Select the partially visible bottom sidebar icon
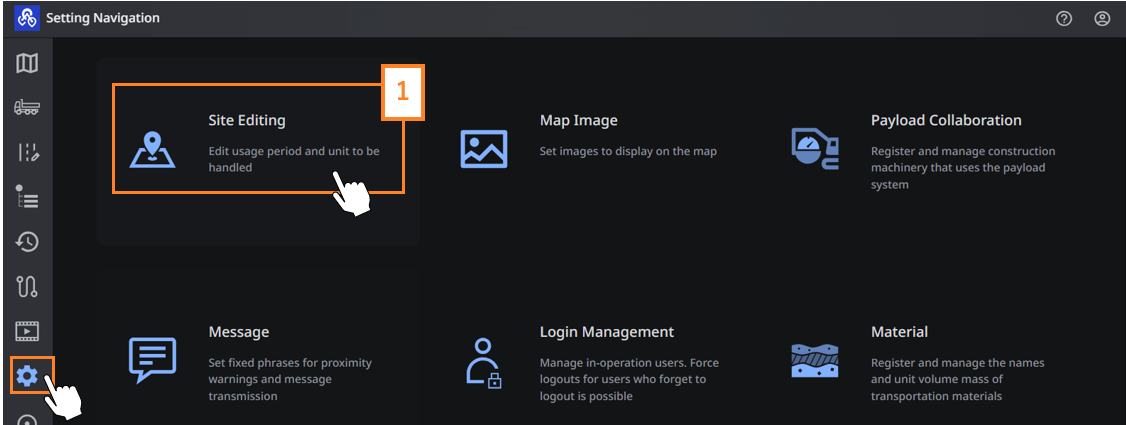The width and height of the screenshot is (1126, 425). tap(27, 419)
